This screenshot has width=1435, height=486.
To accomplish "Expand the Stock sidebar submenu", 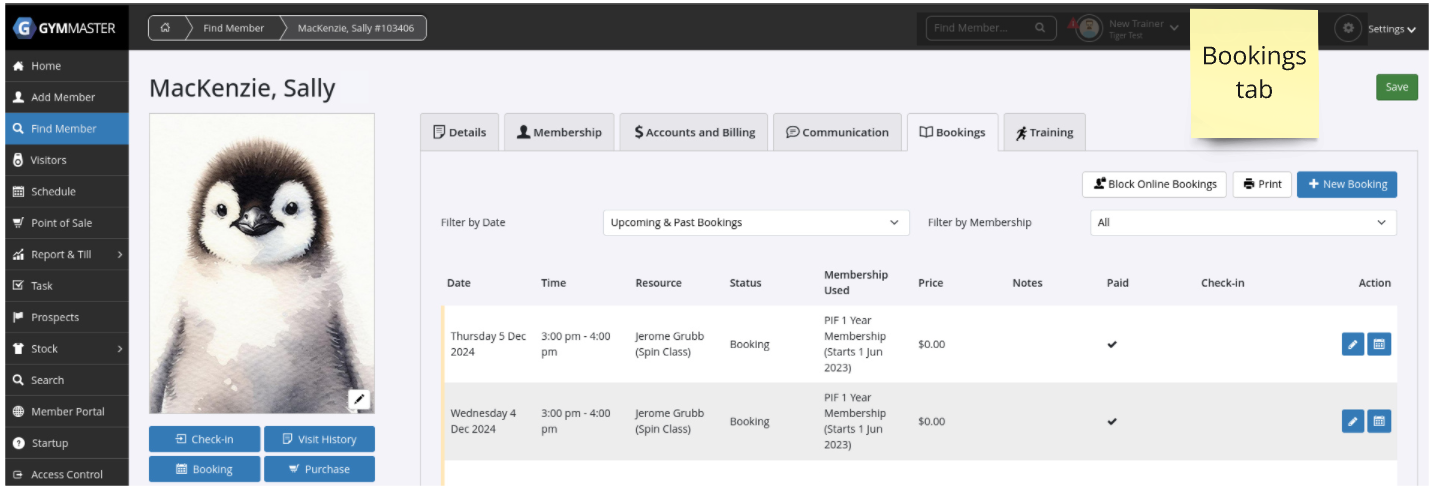I will 119,349.
